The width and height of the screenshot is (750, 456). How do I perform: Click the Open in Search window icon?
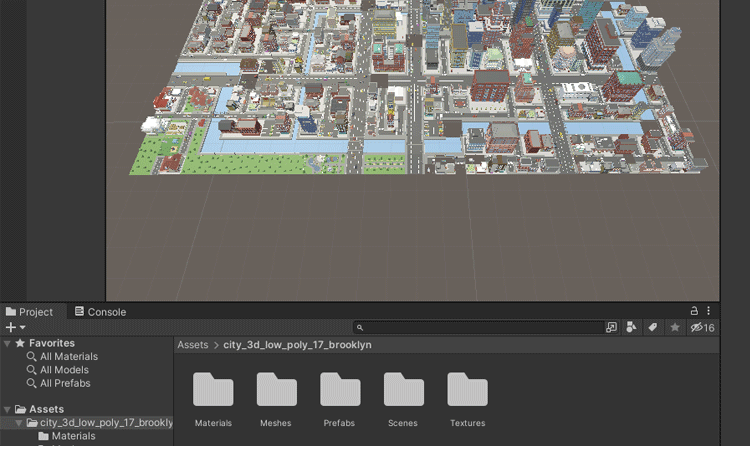pyautogui.click(x=612, y=327)
